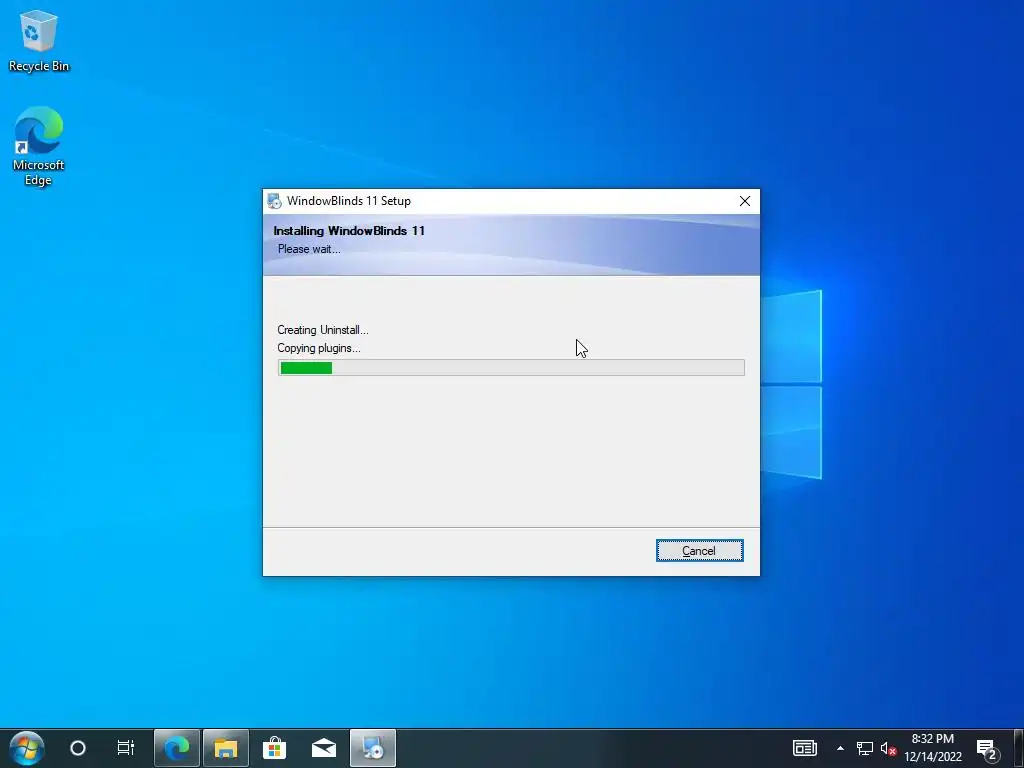The width and height of the screenshot is (1024, 768).
Task: Select the 'Creating Uninstall...' status text
Action: pos(323,330)
